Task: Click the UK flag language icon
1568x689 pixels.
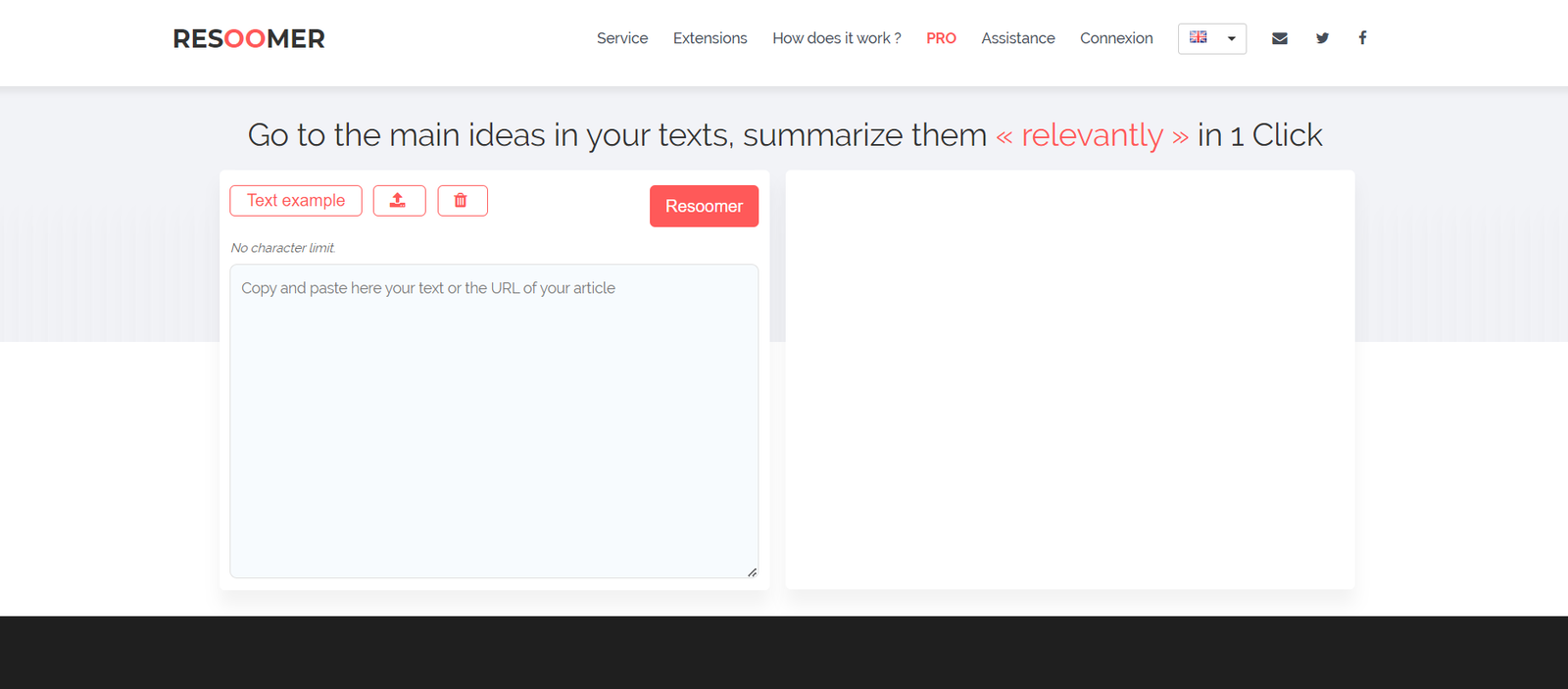Action: coord(1198,37)
